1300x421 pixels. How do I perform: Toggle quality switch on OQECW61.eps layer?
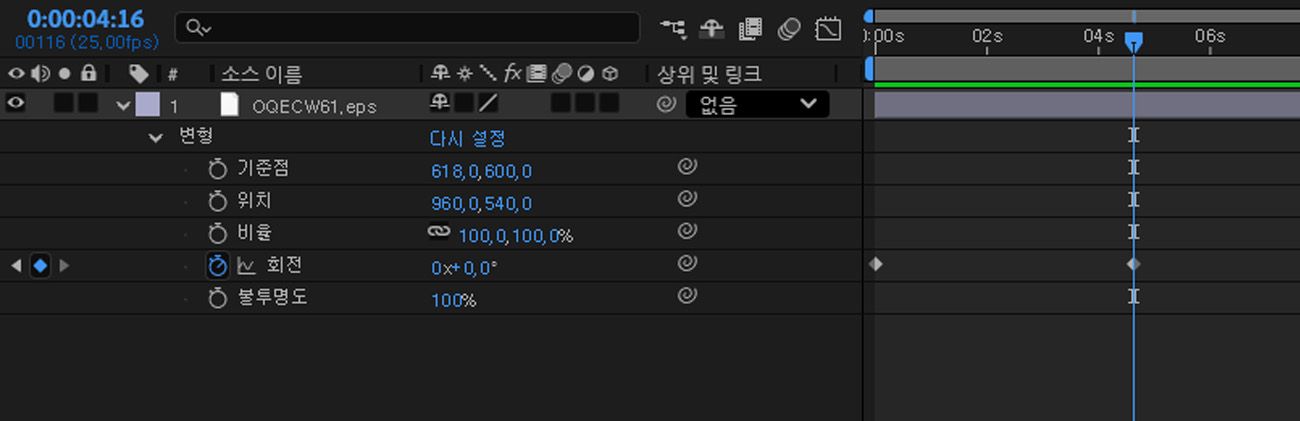click(x=488, y=103)
